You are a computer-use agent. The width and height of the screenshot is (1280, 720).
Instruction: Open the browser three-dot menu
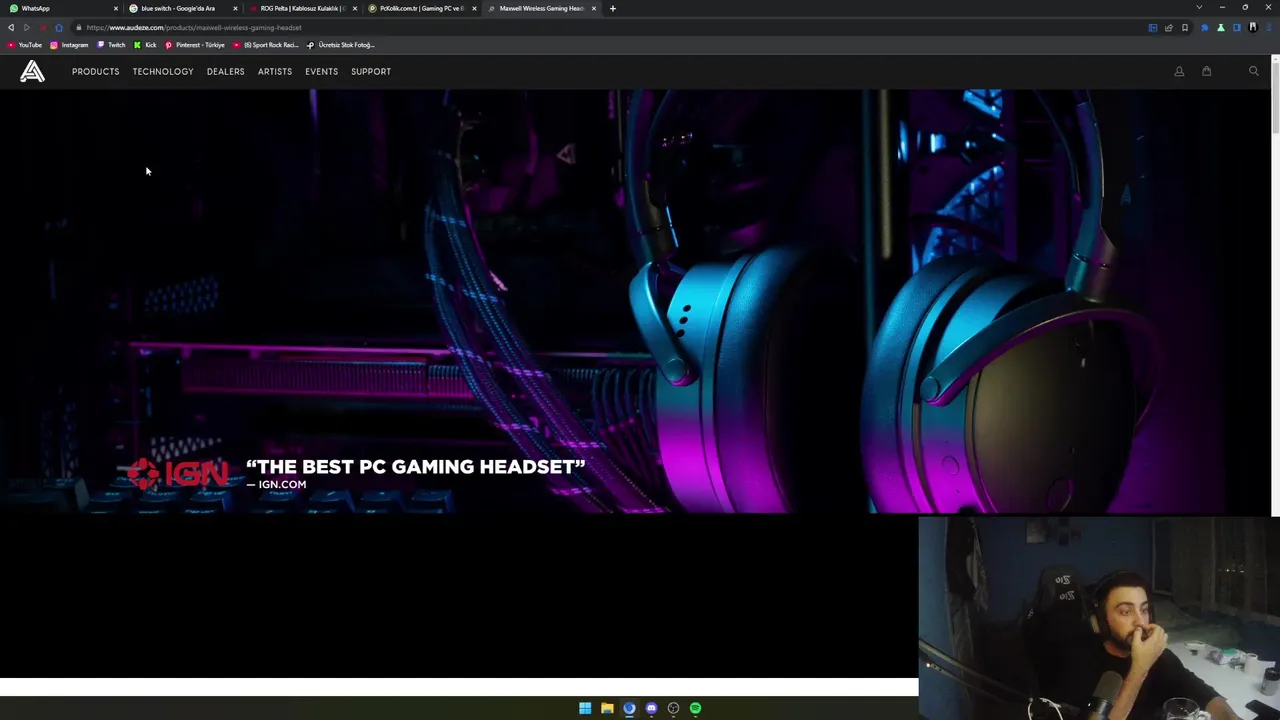pos(1269,27)
